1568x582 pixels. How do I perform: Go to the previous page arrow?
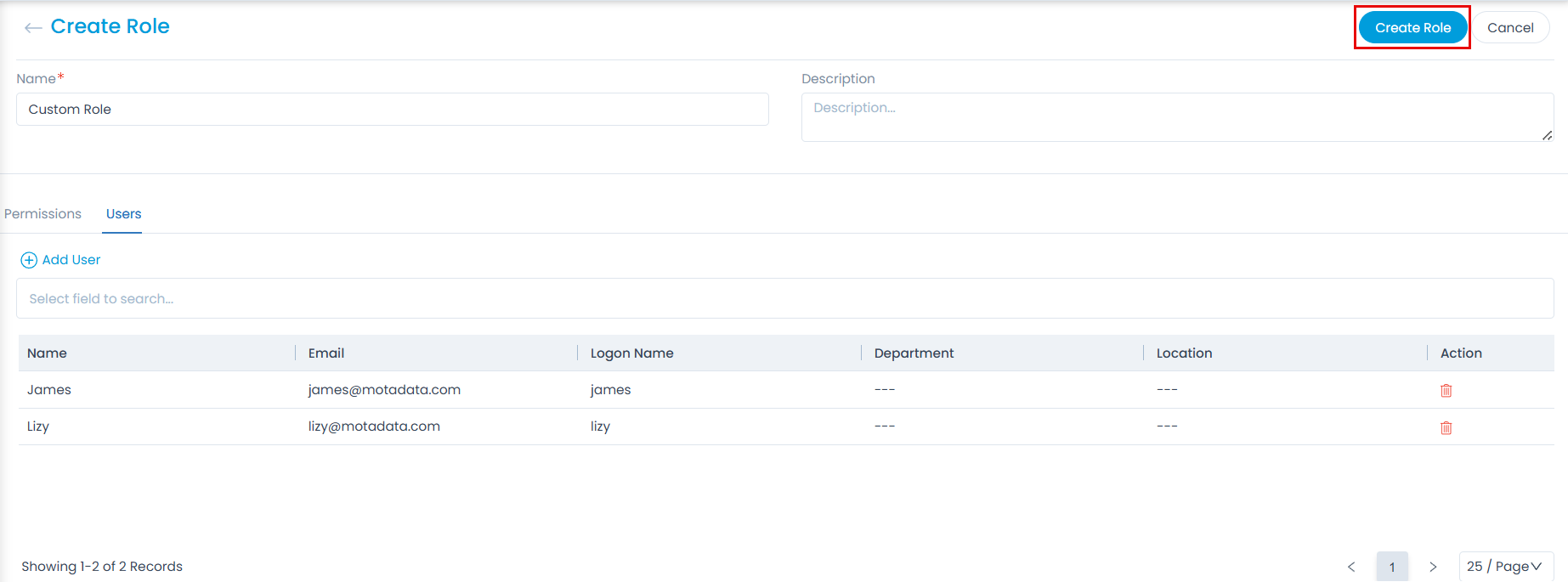[x=1351, y=567]
